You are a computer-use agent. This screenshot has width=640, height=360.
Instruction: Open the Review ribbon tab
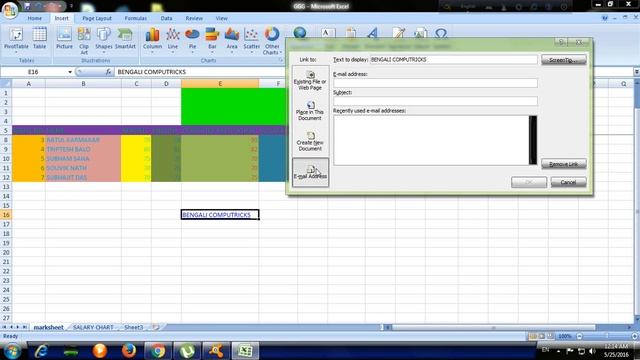(x=194, y=18)
